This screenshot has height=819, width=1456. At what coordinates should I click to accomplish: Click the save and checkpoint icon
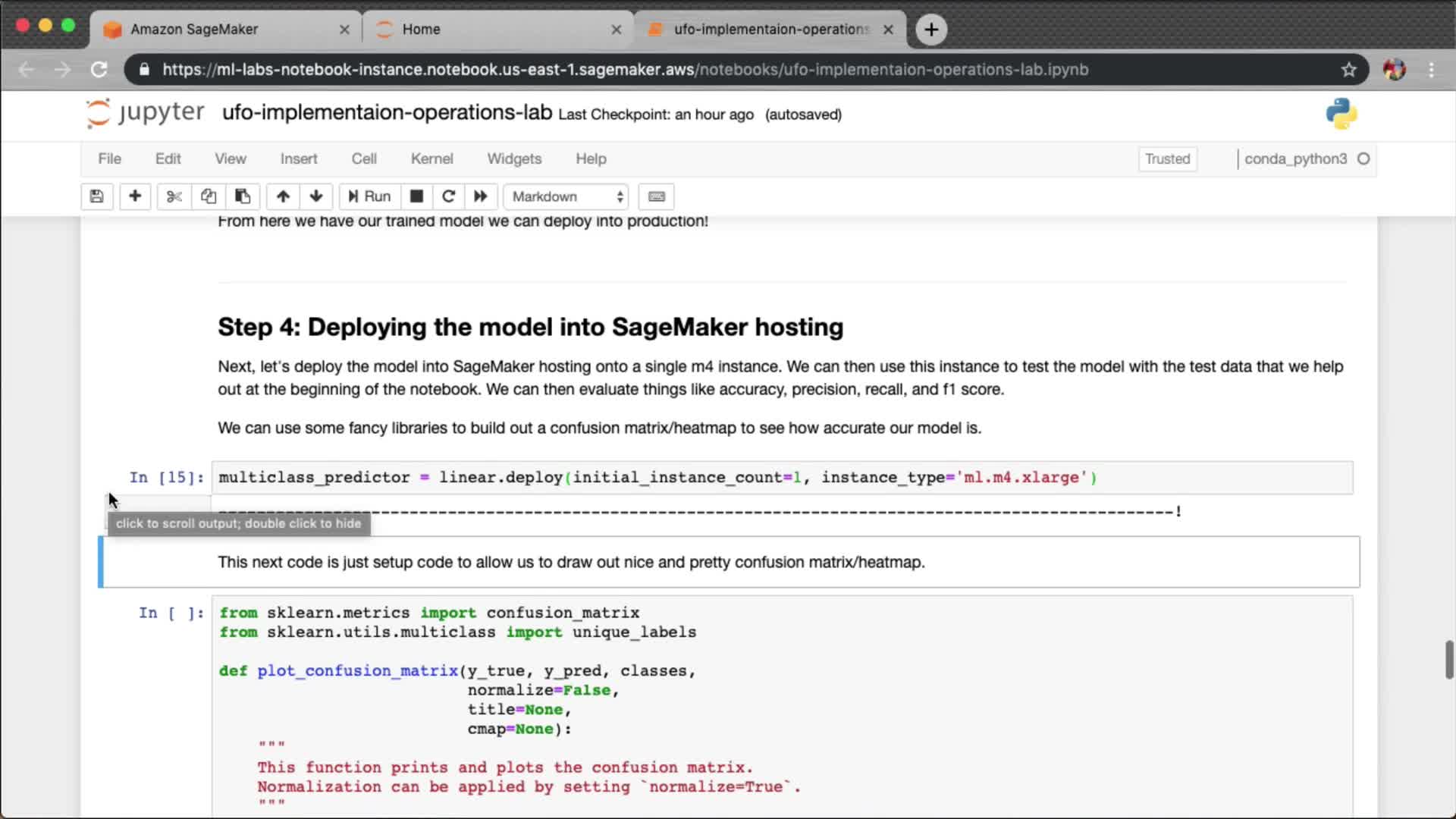pyautogui.click(x=96, y=196)
